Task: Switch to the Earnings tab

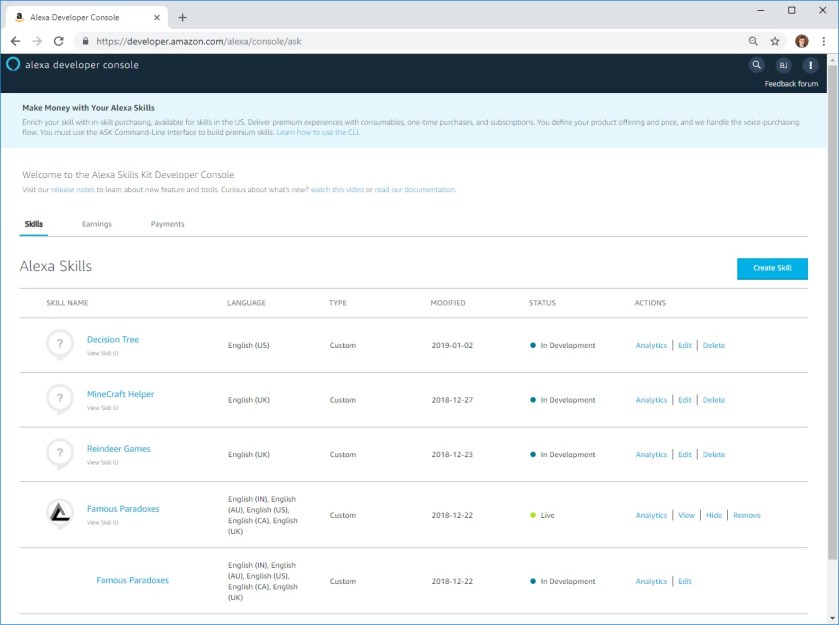Action: point(97,224)
